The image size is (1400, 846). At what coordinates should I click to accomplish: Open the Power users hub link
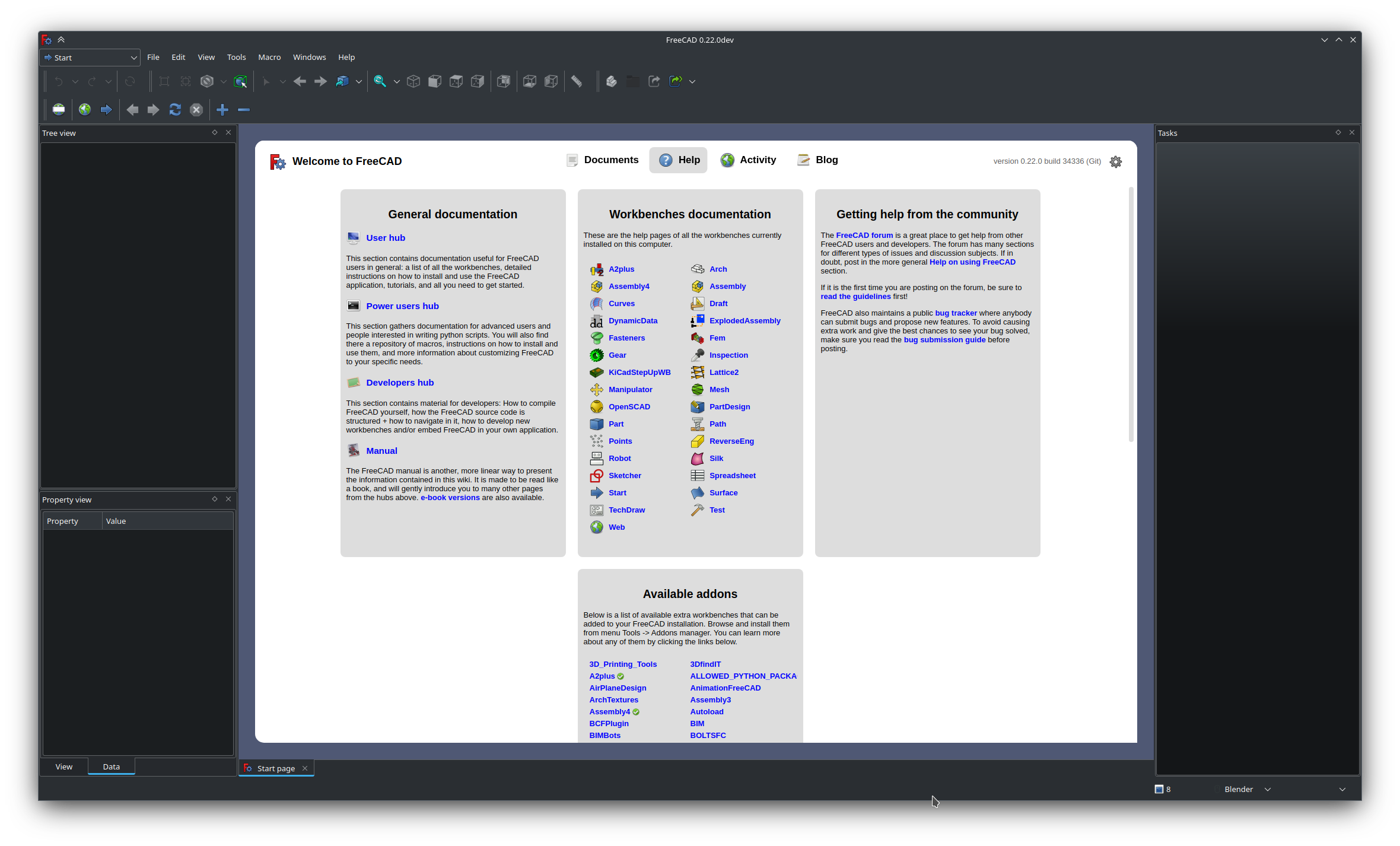[x=402, y=306]
